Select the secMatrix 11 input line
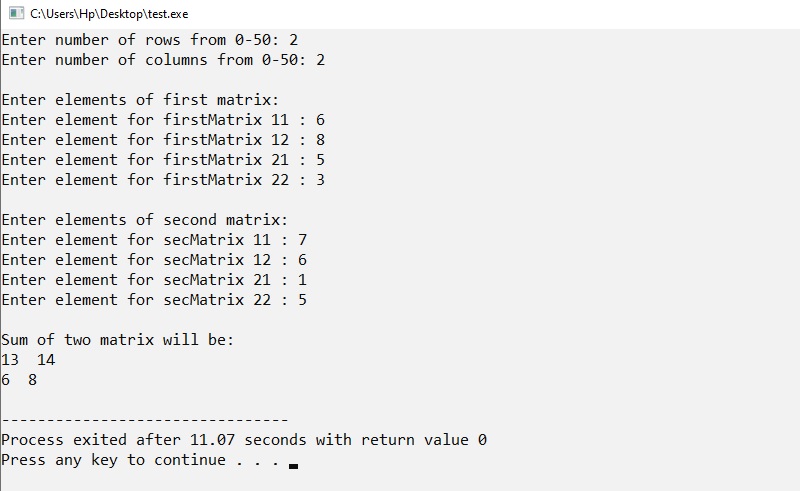Viewport: 800px width, 491px height. pos(154,239)
